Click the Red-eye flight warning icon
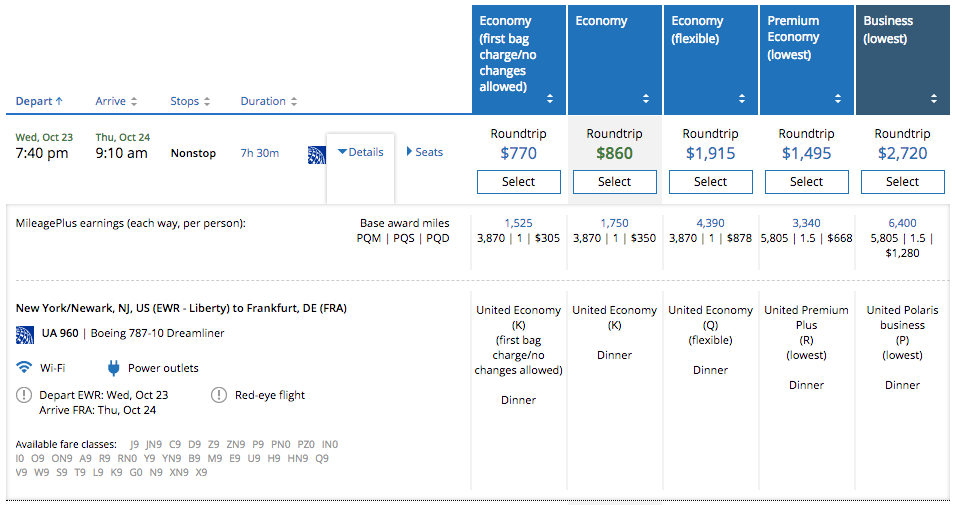Screen dimensions: 955x505 point(219,395)
